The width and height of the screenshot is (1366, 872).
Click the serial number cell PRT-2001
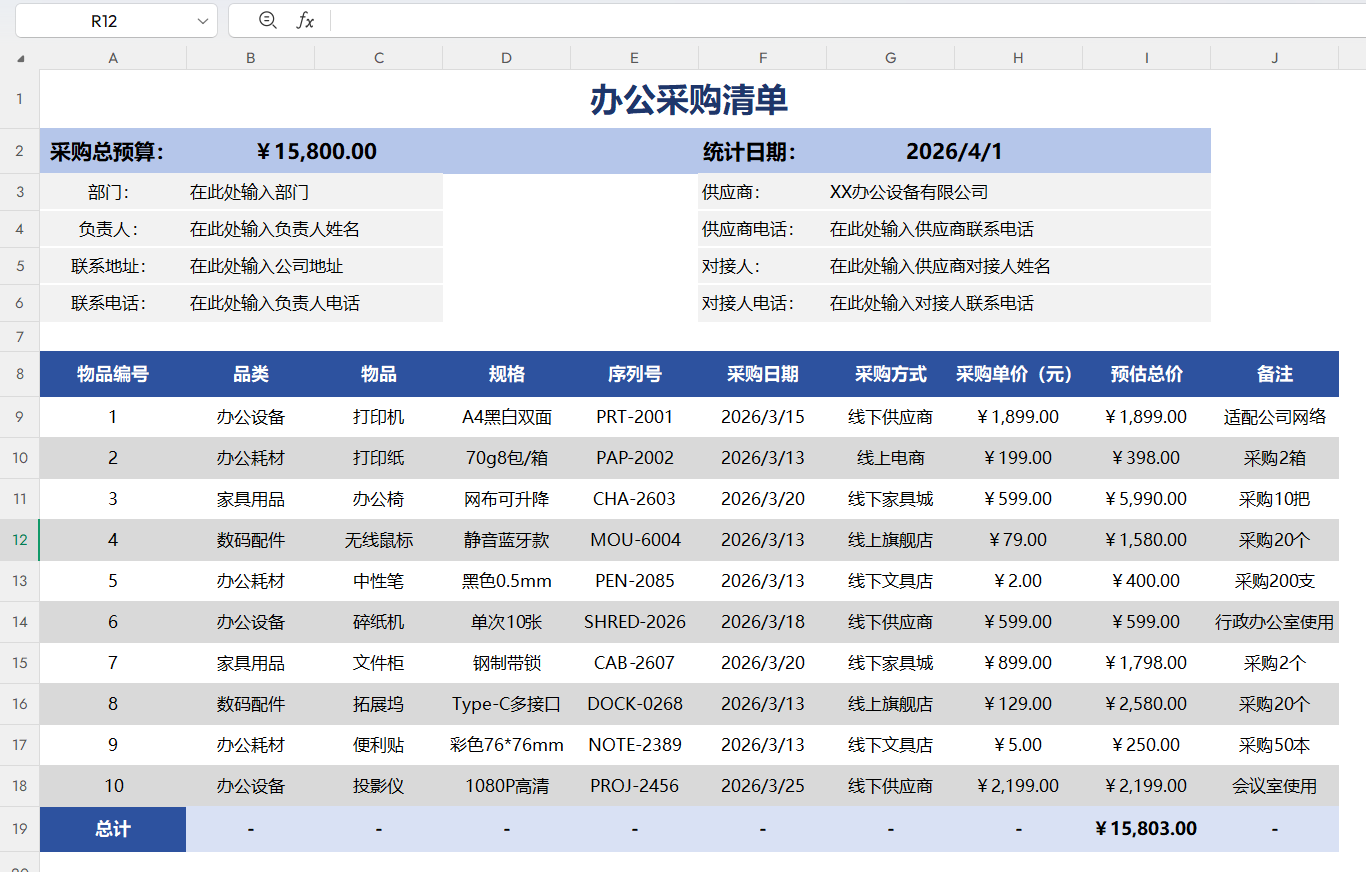coord(634,417)
